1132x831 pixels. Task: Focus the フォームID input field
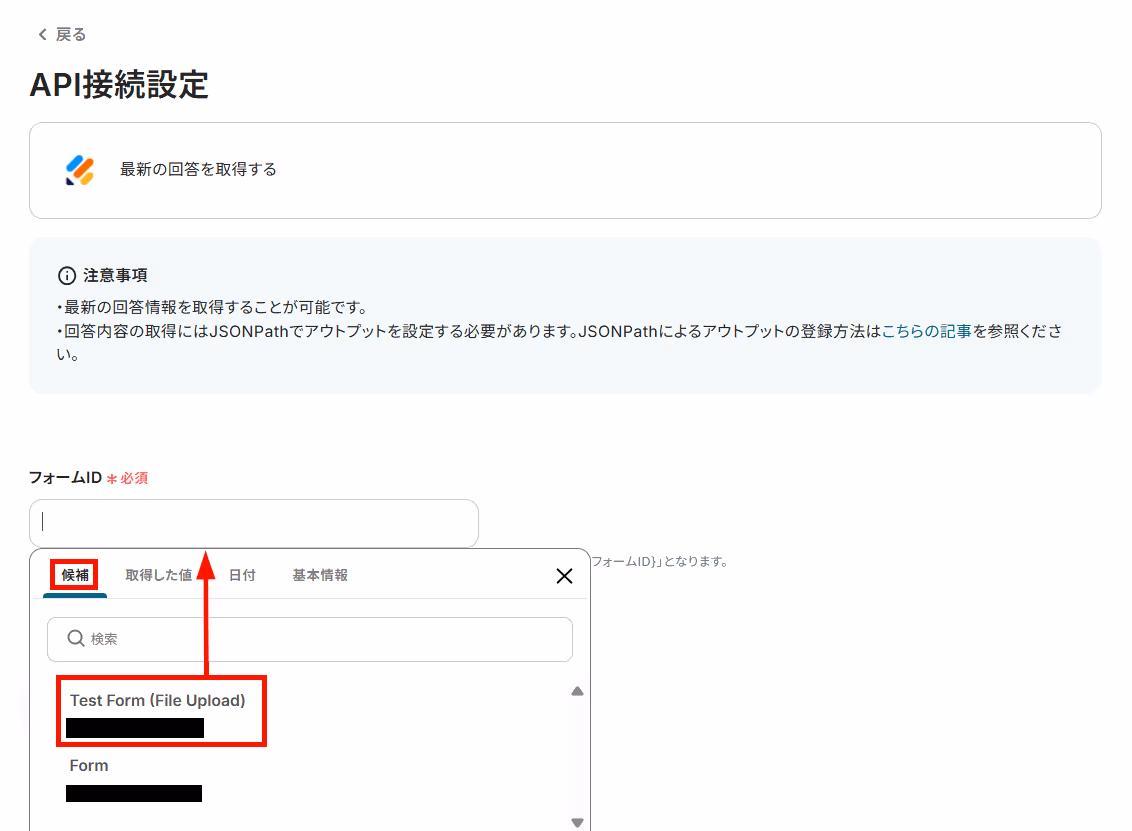click(x=254, y=523)
